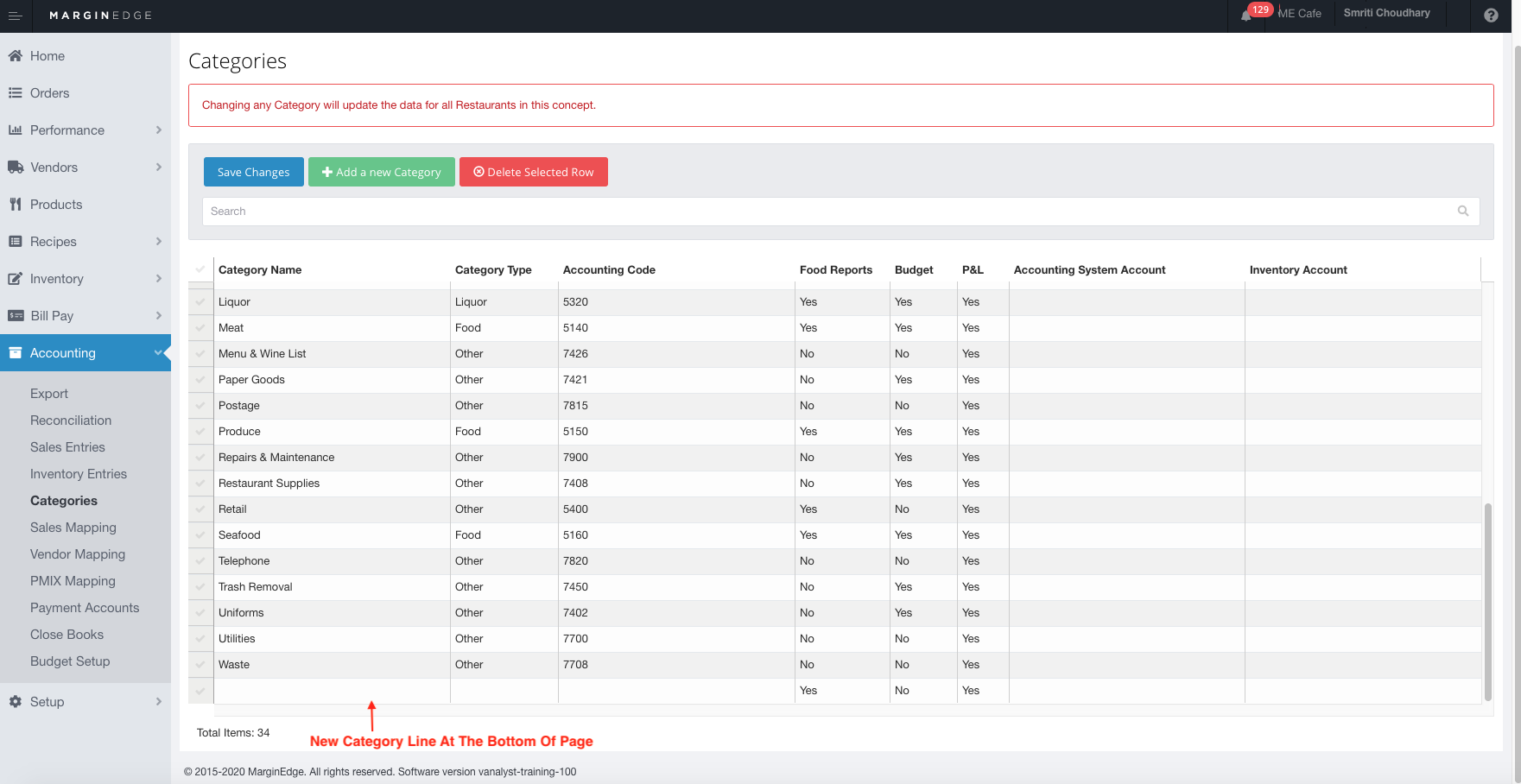This screenshot has height=784, width=1521.
Task: Select the Meat row checkbox
Action: pyautogui.click(x=200, y=328)
